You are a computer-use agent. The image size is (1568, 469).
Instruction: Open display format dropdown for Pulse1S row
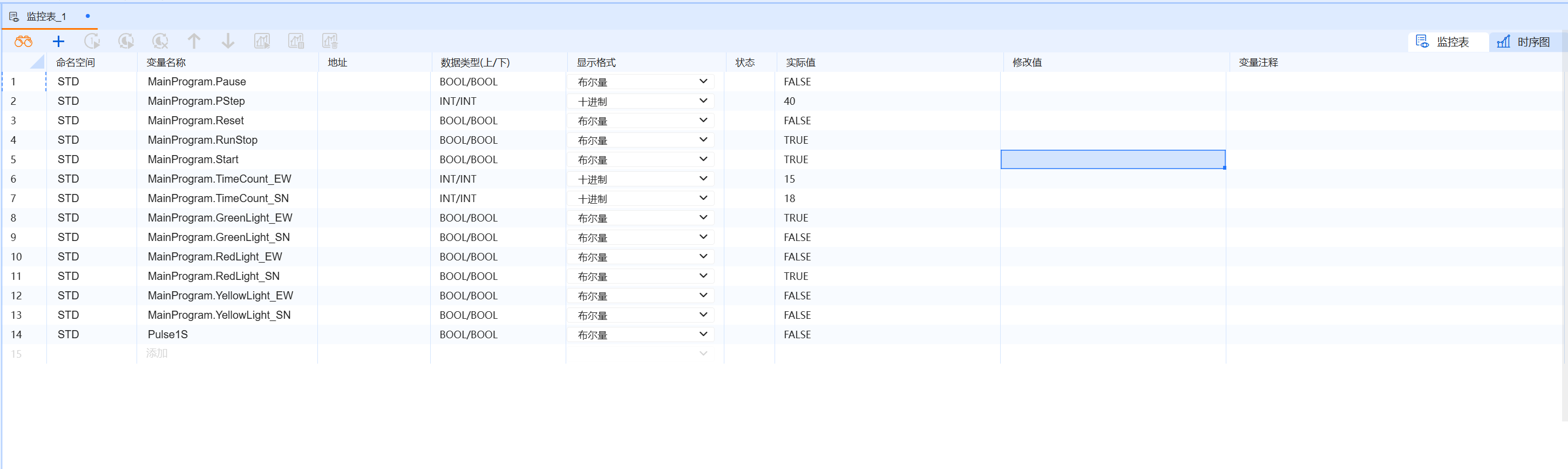[x=703, y=334]
